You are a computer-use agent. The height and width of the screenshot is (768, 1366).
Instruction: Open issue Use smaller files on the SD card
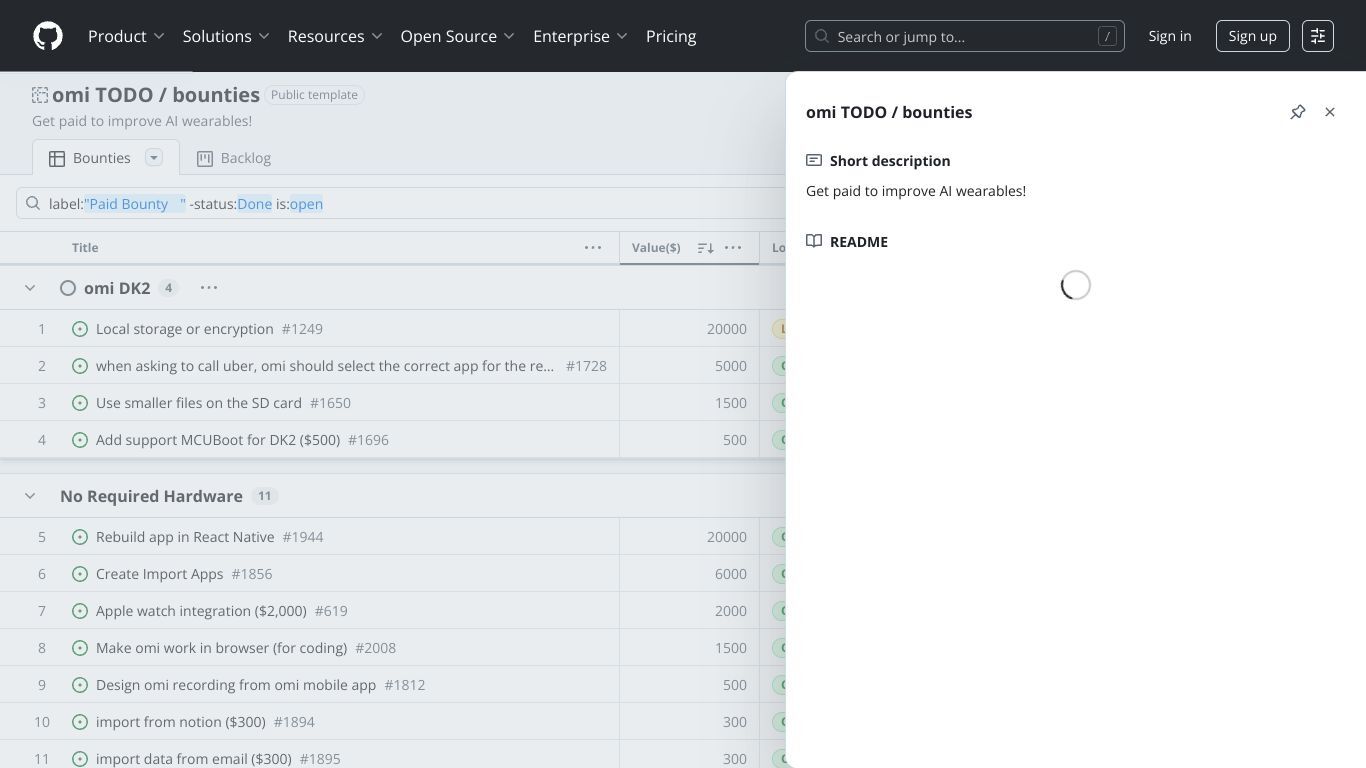[199, 403]
